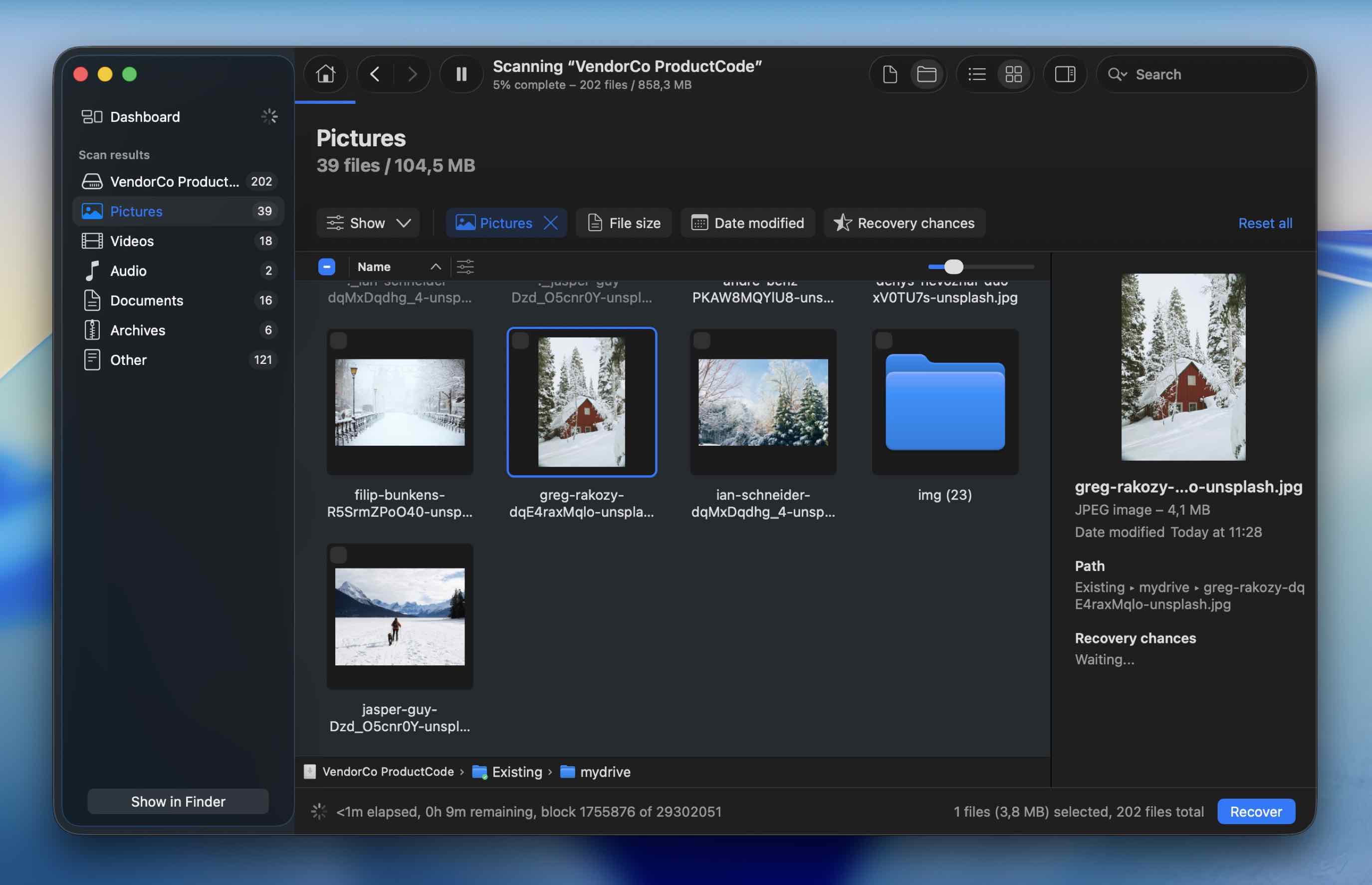Adjust the thumbnail size slider
This screenshot has height=885, width=1372.
pos(954,266)
